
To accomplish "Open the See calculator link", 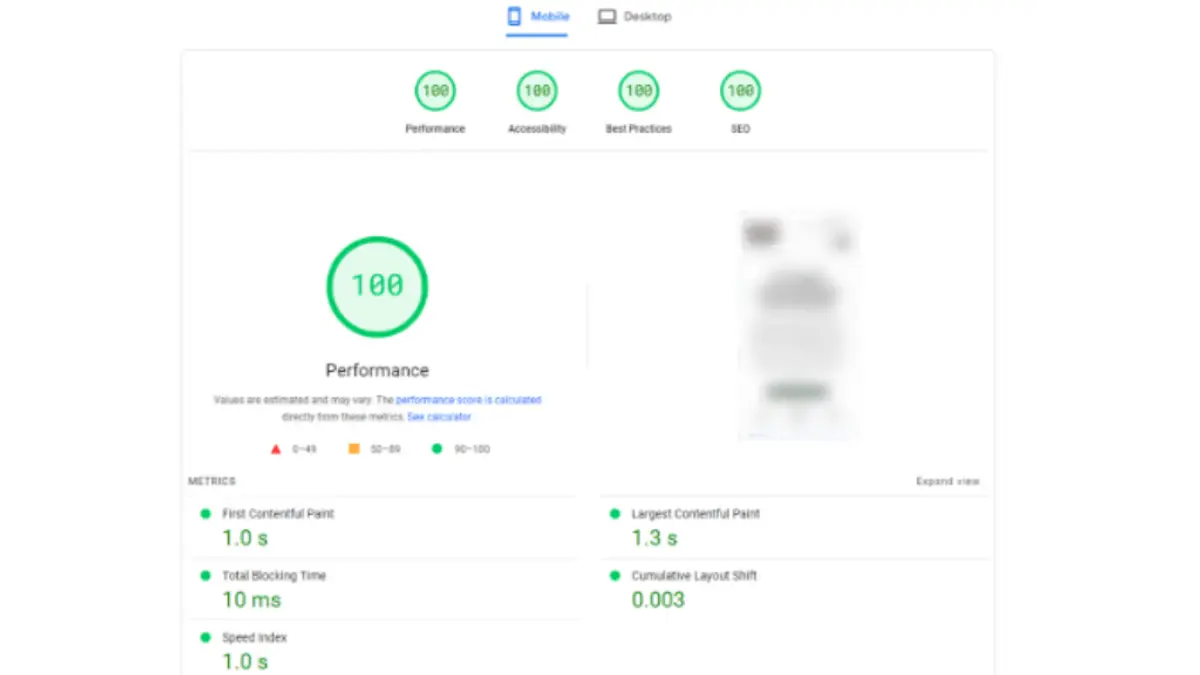I will tap(440, 417).
